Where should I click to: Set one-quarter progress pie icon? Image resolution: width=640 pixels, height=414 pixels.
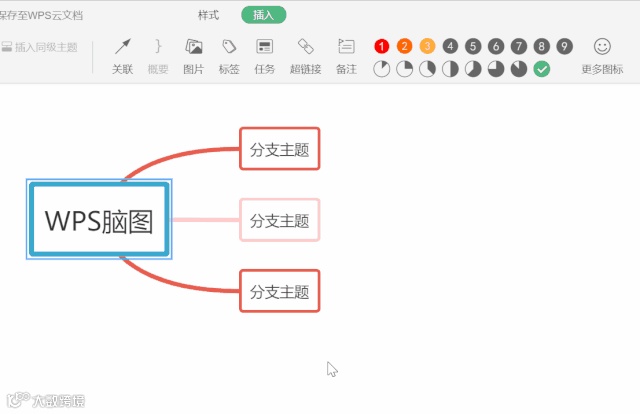point(404,69)
